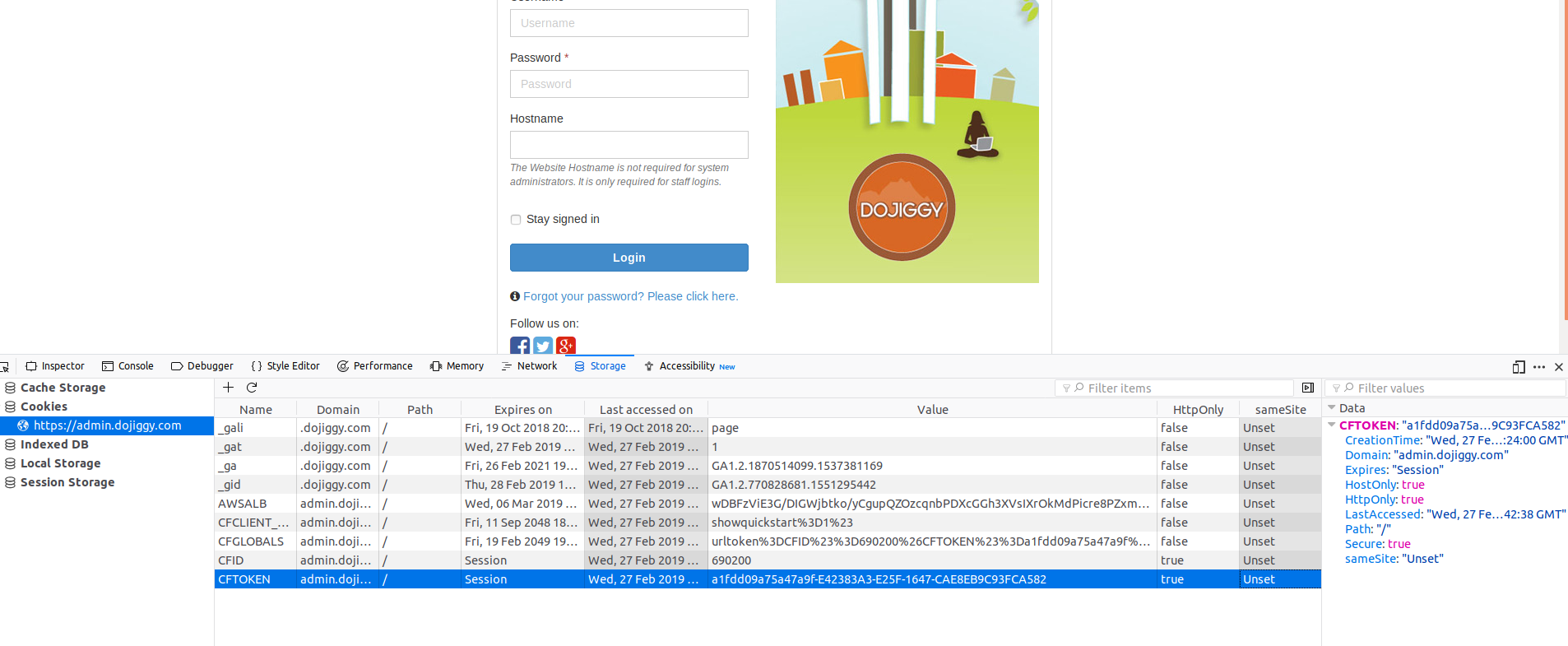Click the showquickstart%3D1%23 value cell
The width and height of the screenshot is (1568, 646).
pos(933,523)
